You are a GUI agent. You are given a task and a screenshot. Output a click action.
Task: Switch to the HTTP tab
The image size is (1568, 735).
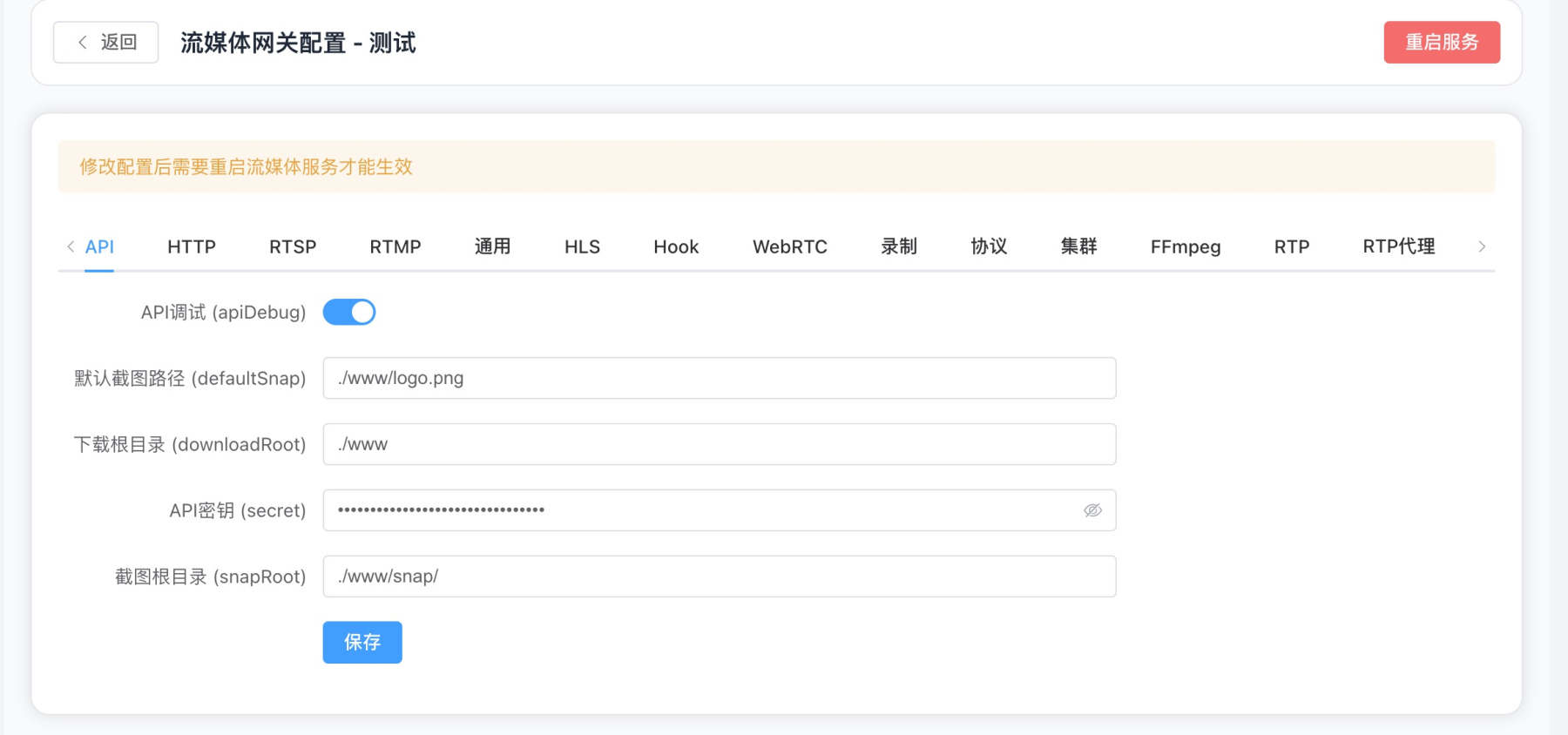192,246
